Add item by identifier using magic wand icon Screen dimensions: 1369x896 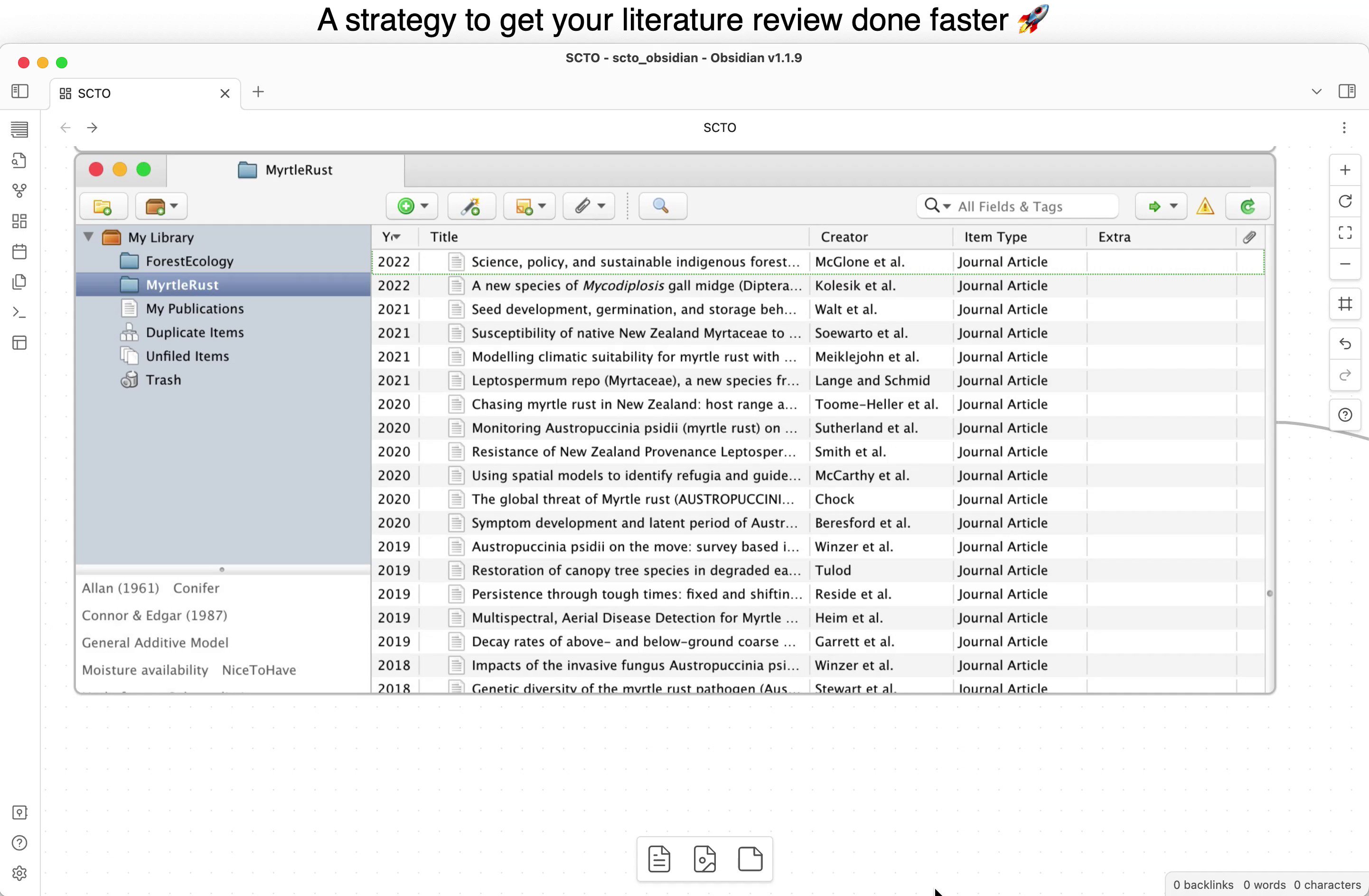coord(470,206)
